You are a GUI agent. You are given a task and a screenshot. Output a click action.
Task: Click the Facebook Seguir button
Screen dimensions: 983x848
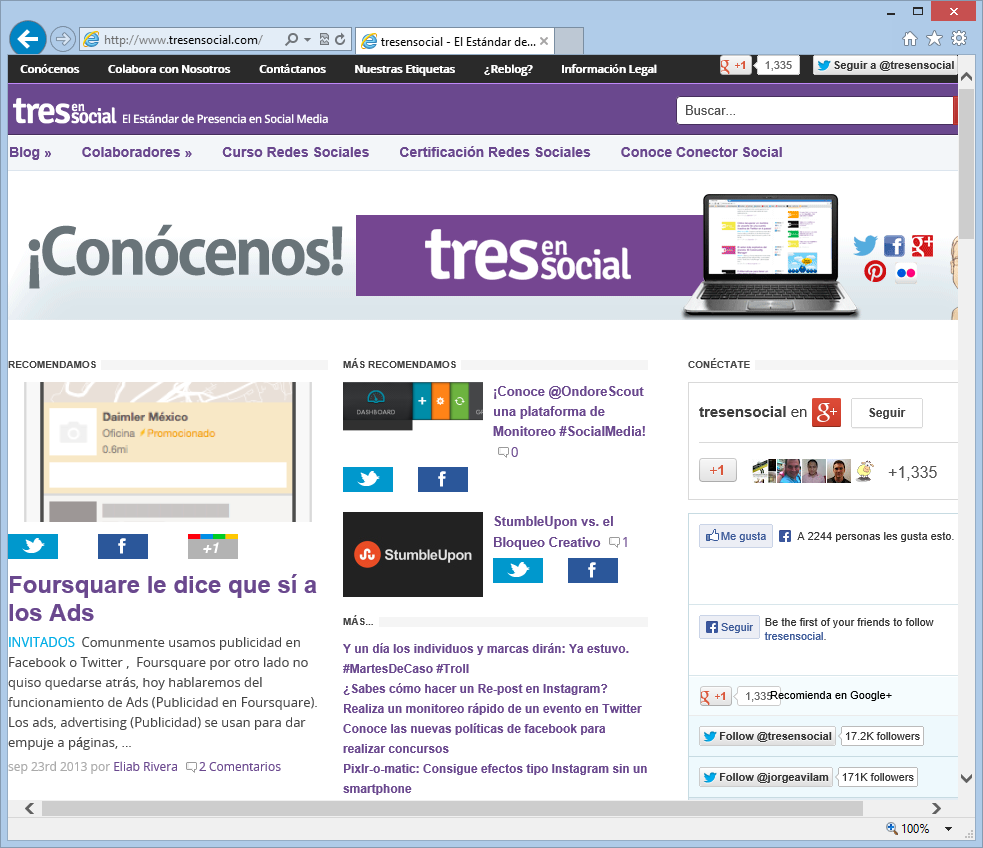coord(729,627)
